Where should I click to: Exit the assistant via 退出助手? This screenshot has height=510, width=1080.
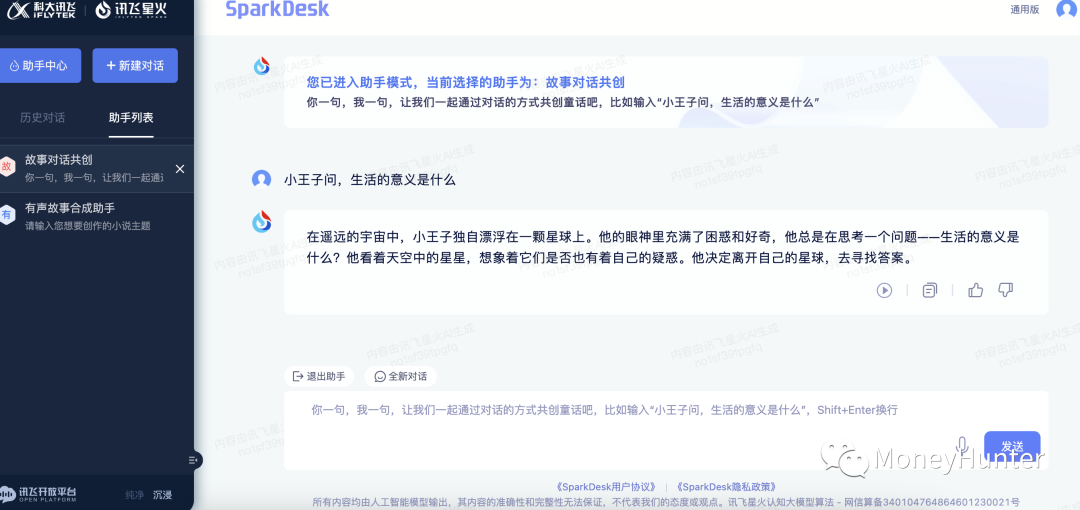tap(319, 376)
